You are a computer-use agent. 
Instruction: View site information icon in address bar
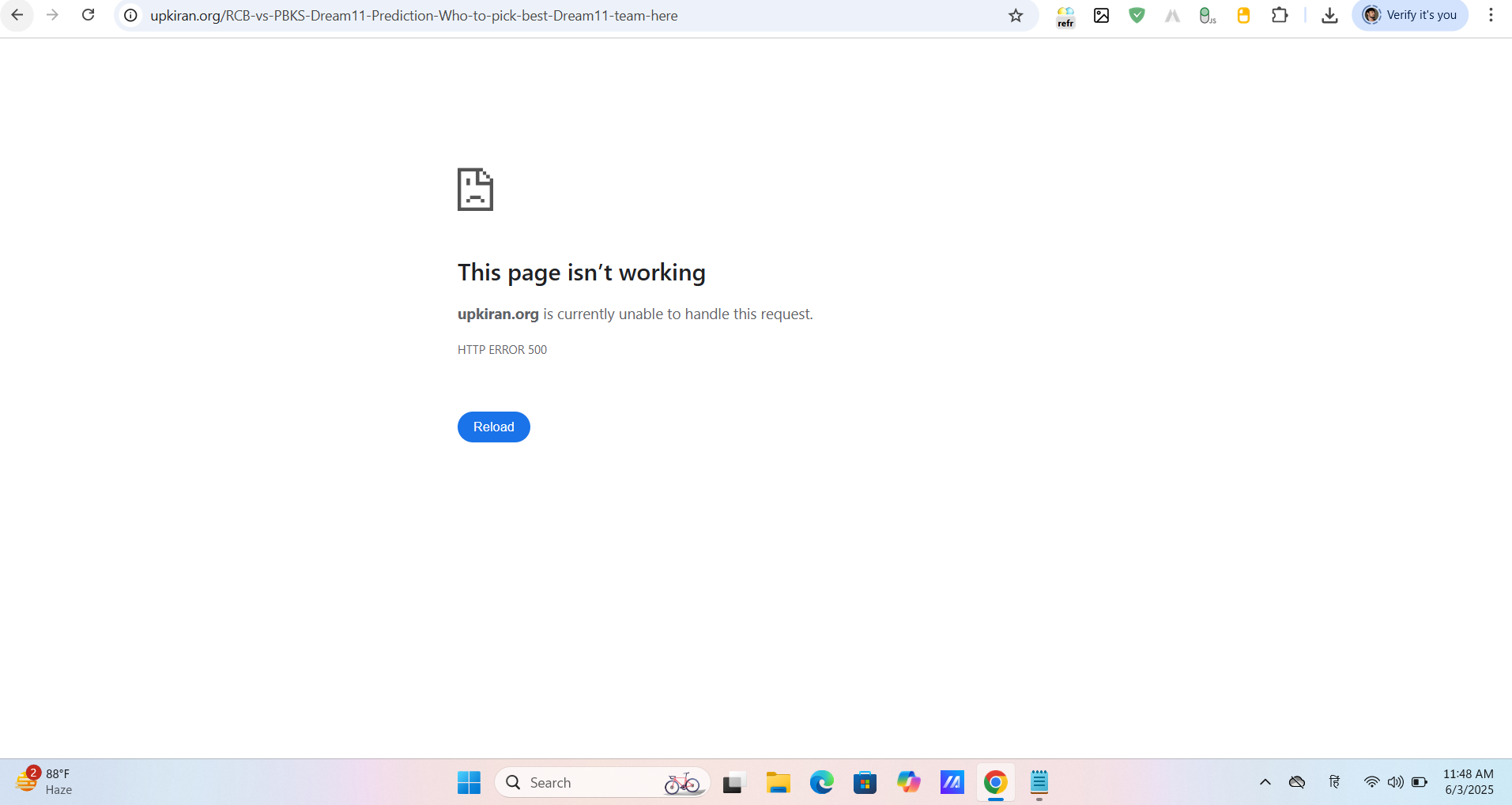(131, 15)
